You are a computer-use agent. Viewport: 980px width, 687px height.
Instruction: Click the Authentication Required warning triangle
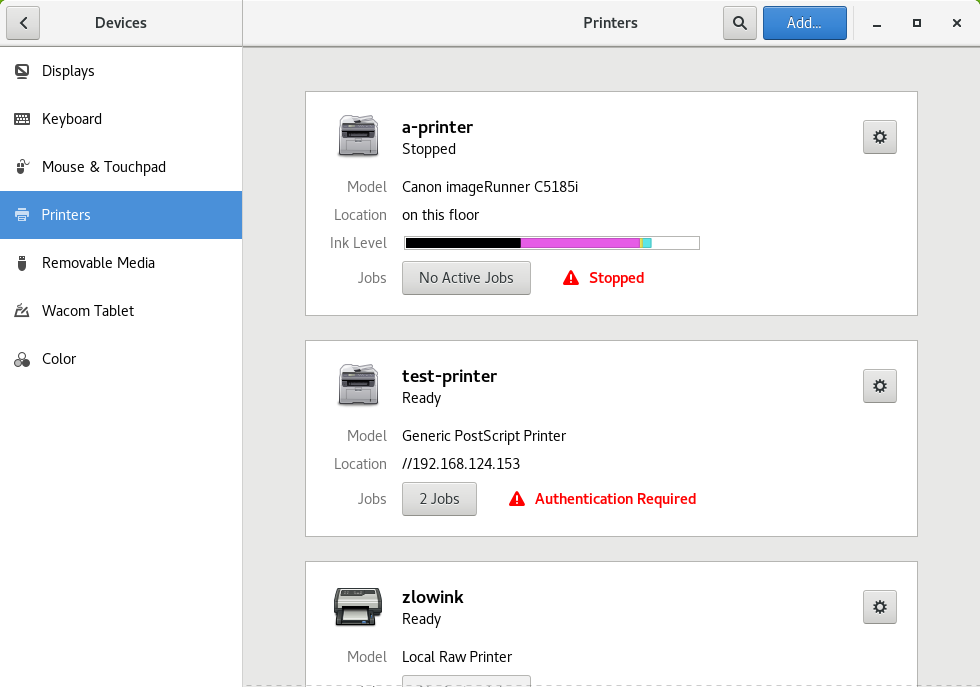517,499
